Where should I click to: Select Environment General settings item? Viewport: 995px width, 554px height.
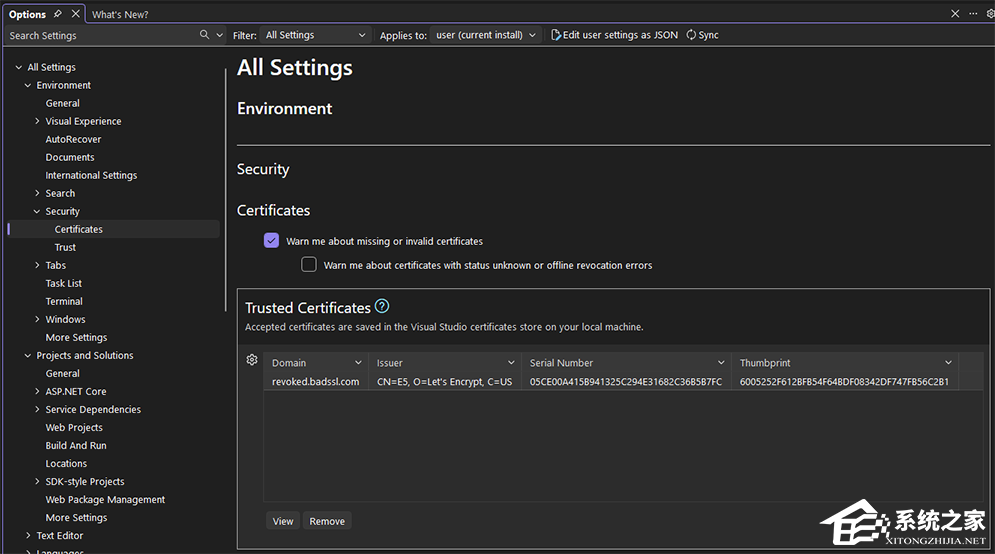[62, 103]
